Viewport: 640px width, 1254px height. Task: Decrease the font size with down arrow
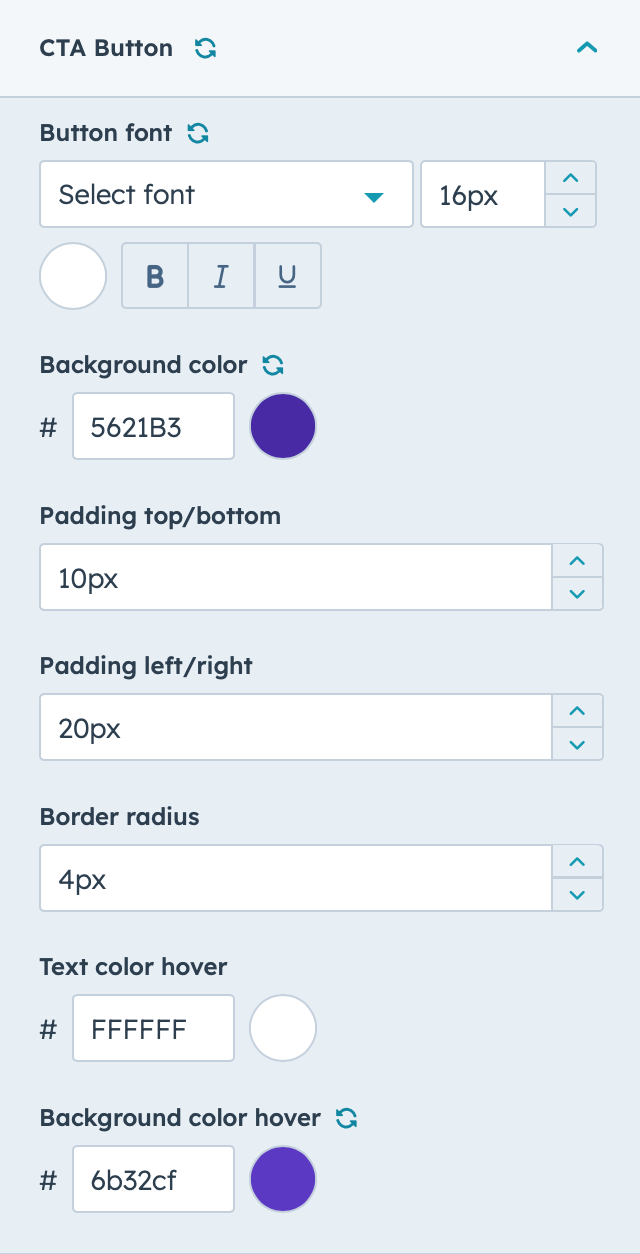pos(570,211)
